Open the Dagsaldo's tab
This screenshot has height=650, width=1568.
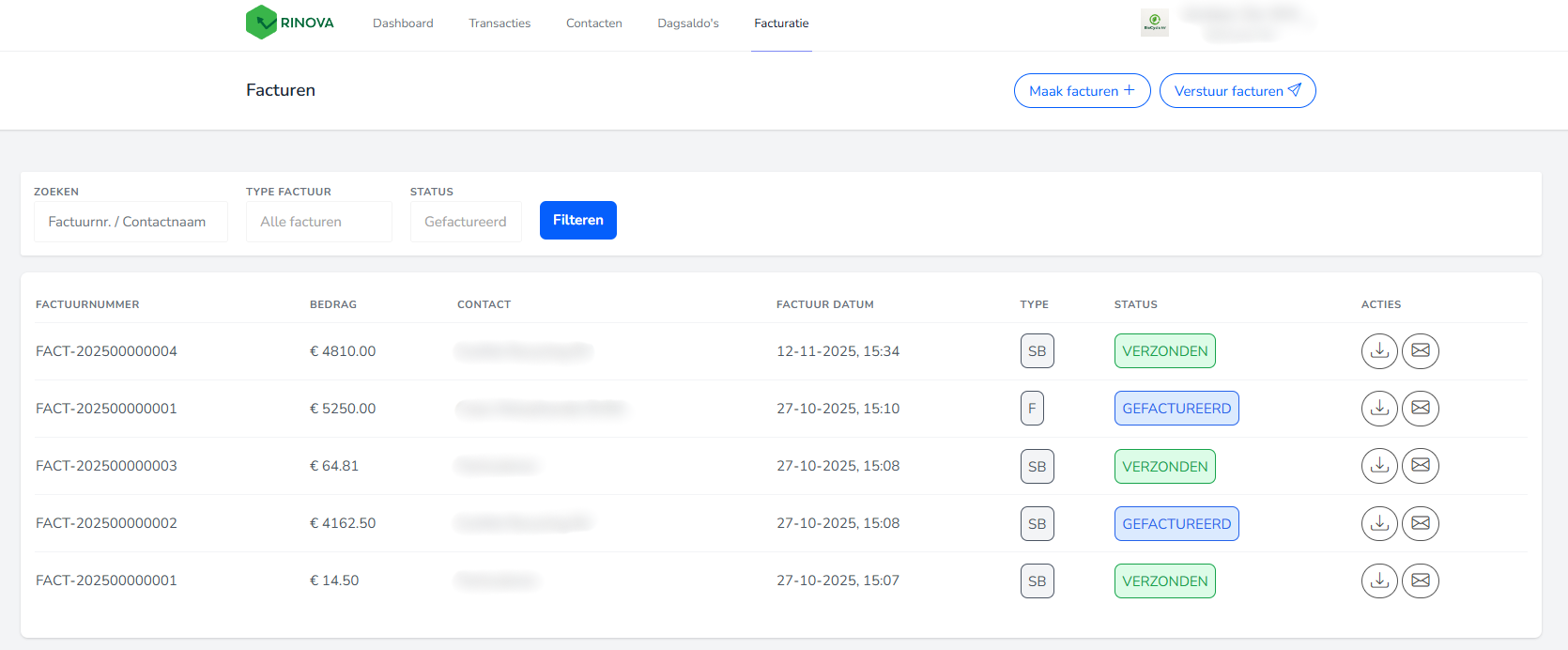point(688,23)
